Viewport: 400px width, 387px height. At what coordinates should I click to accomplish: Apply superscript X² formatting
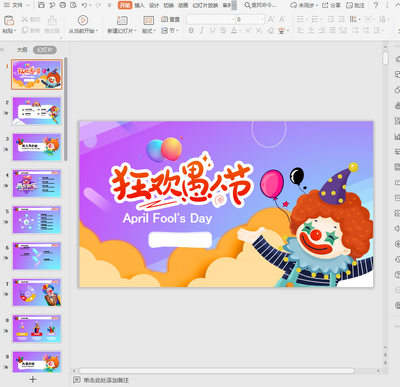click(x=248, y=31)
